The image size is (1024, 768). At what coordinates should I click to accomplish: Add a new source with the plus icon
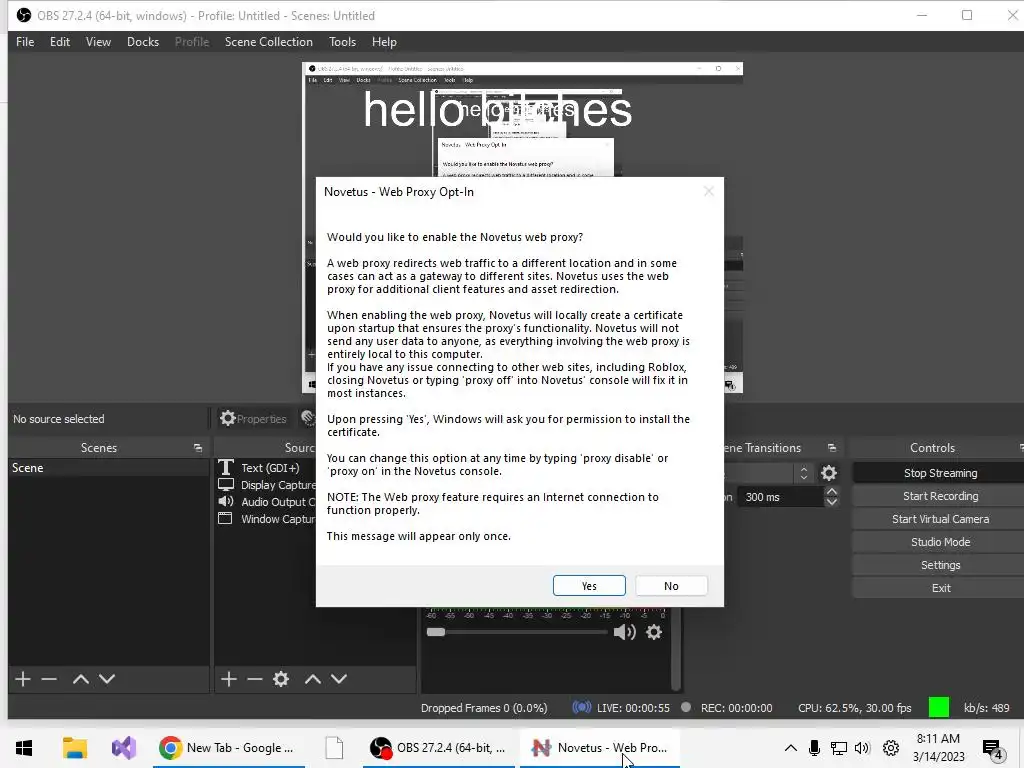coord(229,679)
